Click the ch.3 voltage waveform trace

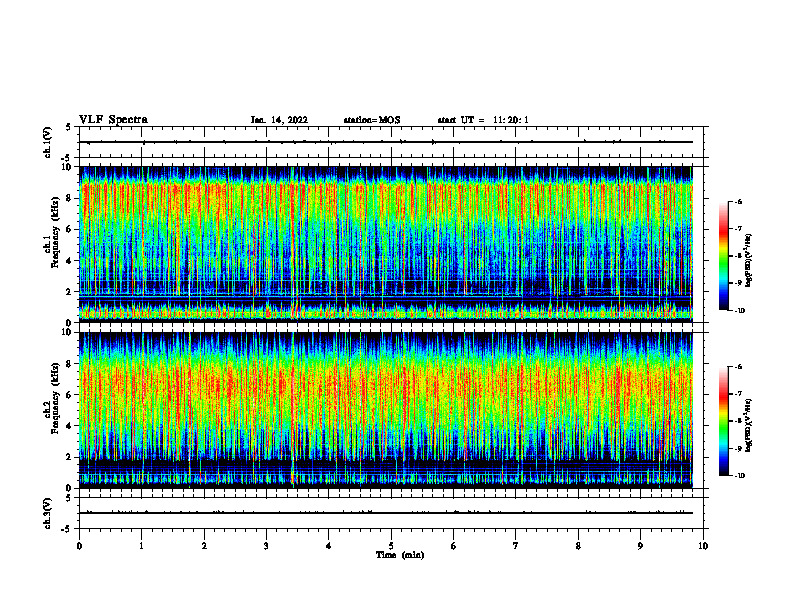pyautogui.click(x=386, y=513)
